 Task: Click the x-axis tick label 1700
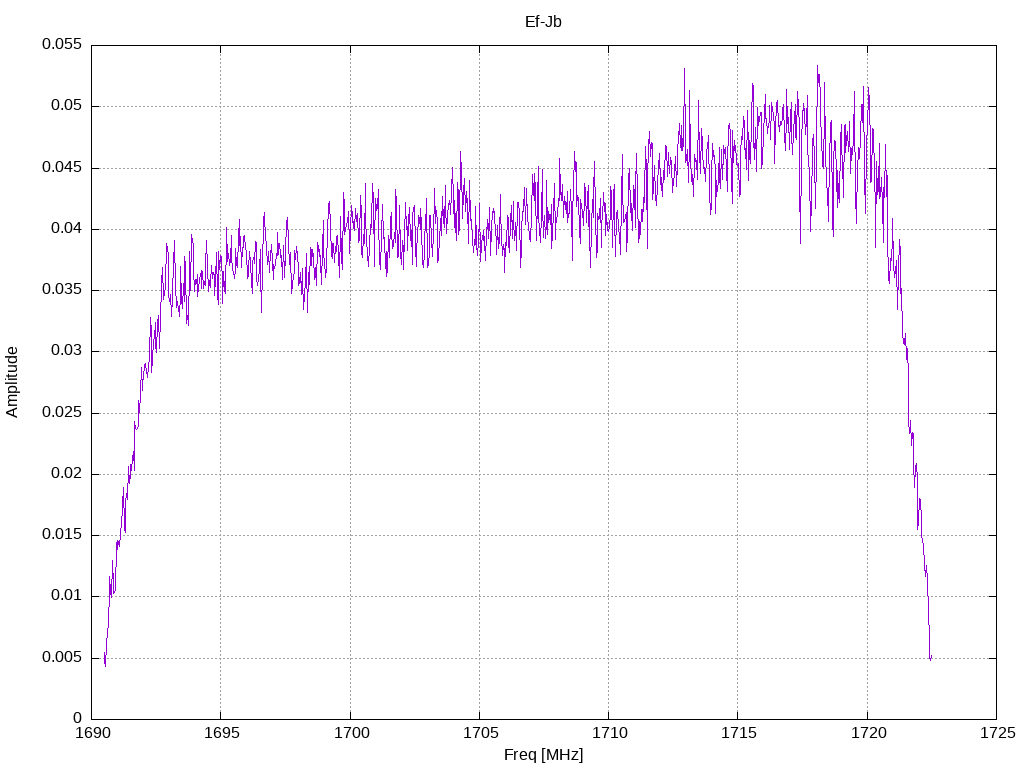coord(351,733)
